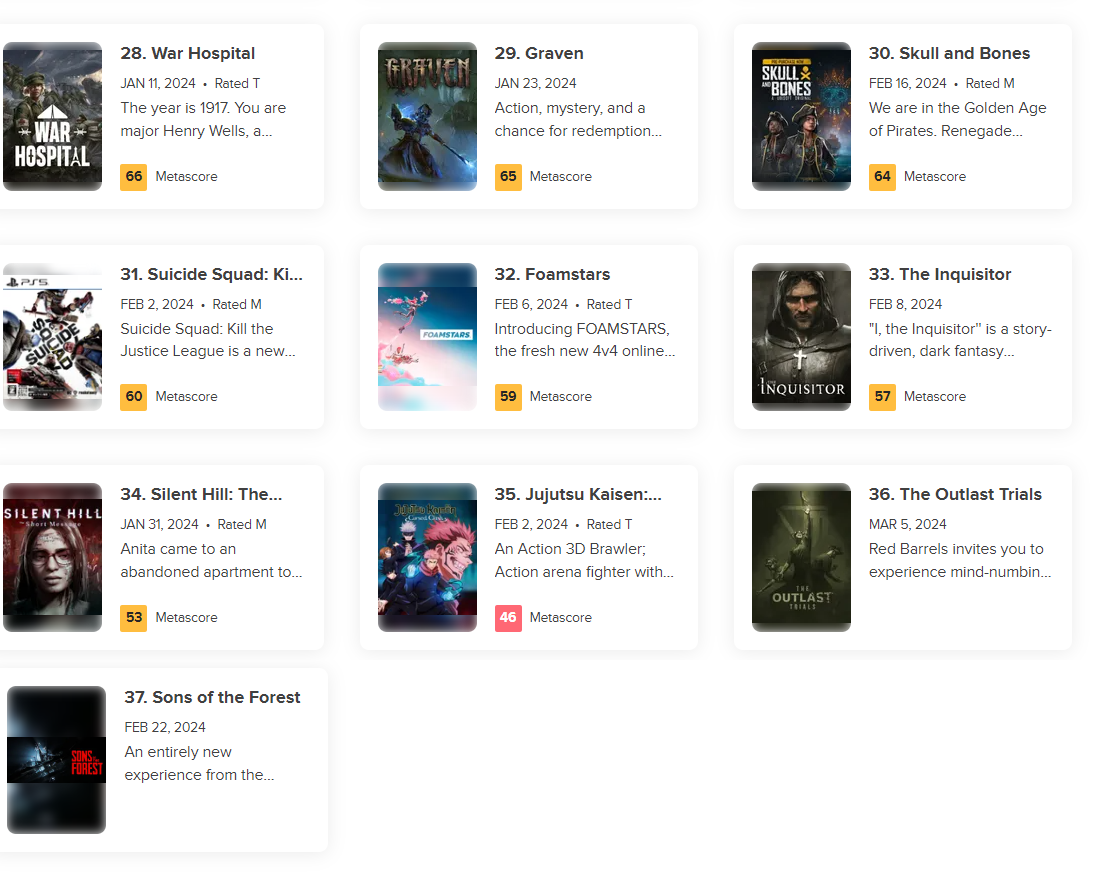This screenshot has height=873, width=1097.
Task: Click Metascore label next to score 64
Action: point(935,176)
